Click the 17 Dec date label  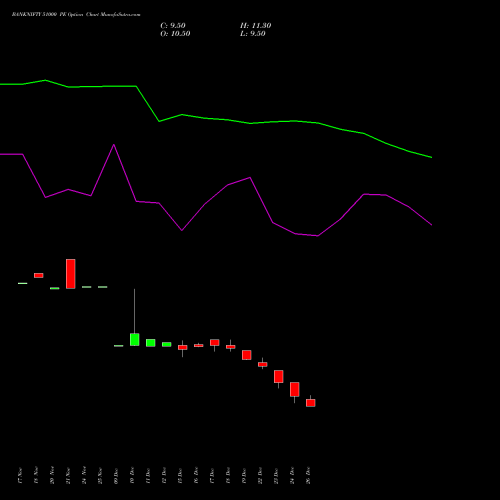click(x=212, y=475)
